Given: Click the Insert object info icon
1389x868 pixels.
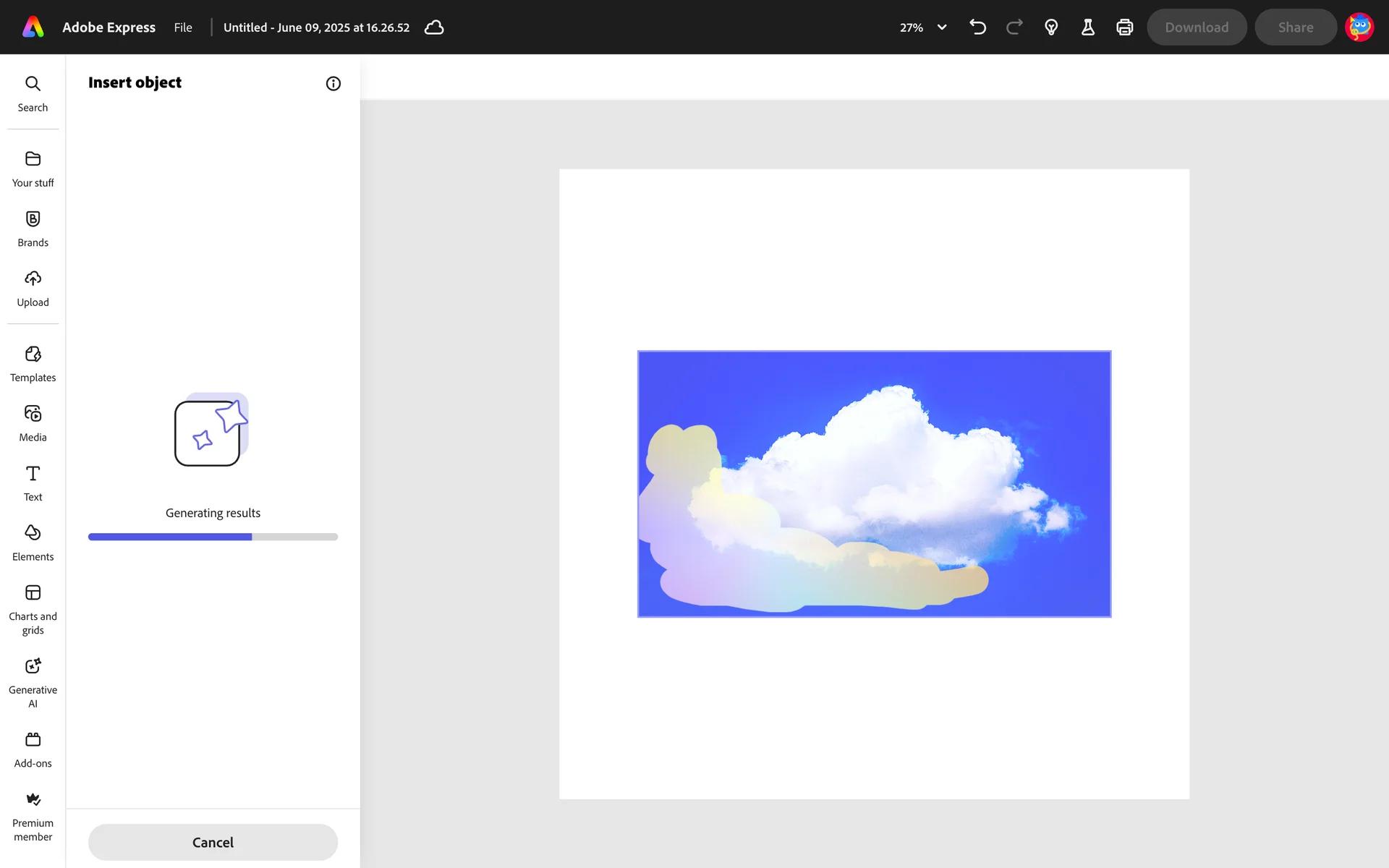Looking at the screenshot, I should click(333, 83).
